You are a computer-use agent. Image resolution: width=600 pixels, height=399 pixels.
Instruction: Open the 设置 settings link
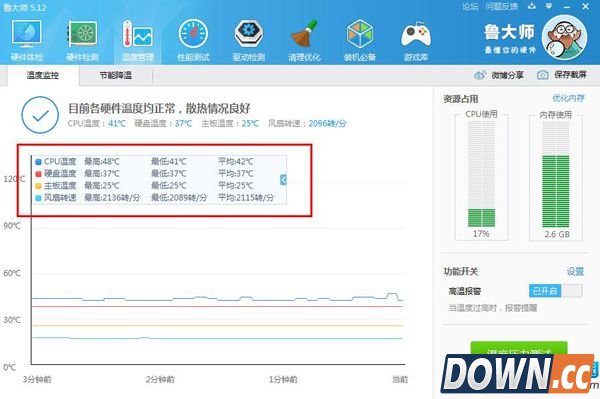(x=575, y=272)
